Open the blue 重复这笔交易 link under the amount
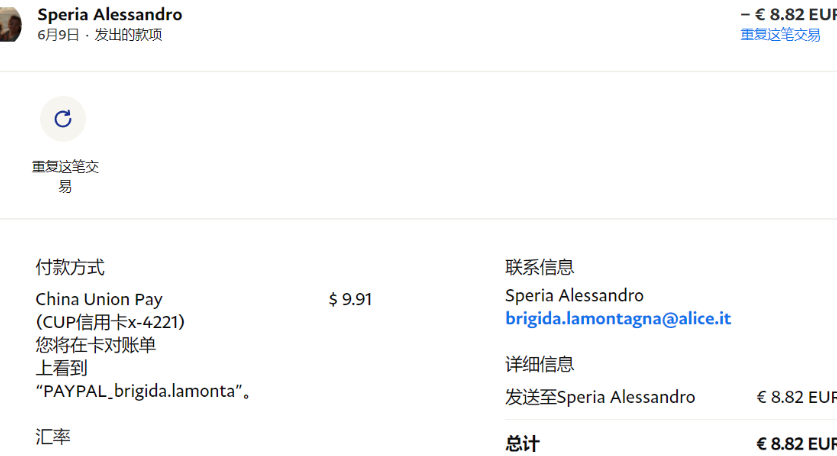 point(780,35)
